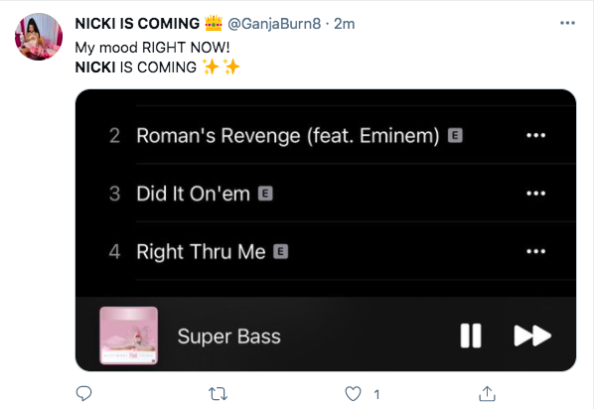The width and height of the screenshot is (595, 409).
Task: Open the 2m timestamp link
Action: 344,24
